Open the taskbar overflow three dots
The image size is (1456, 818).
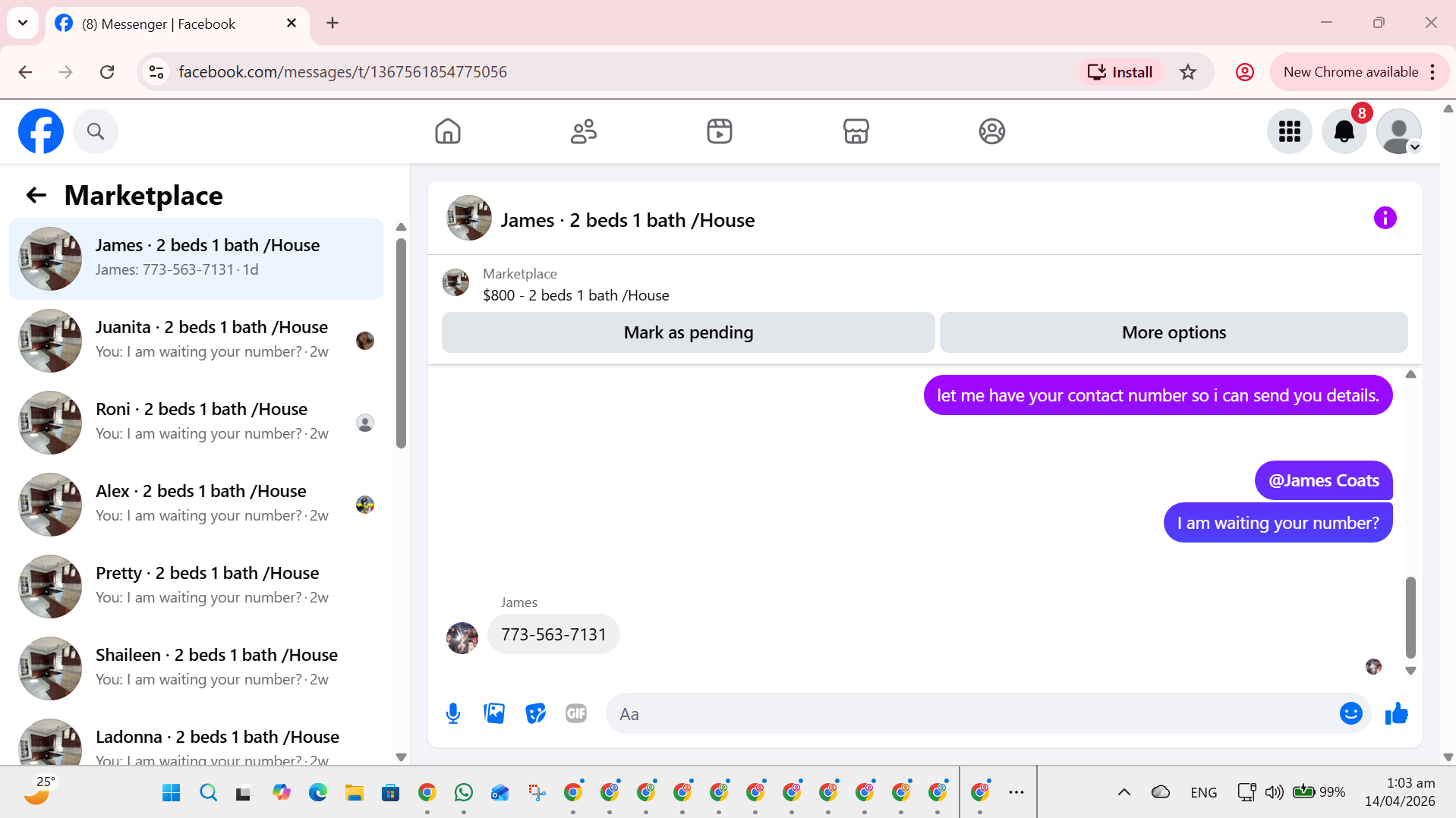tap(1016, 792)
